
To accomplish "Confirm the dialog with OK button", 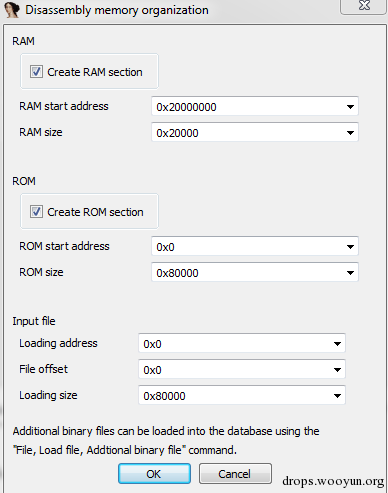I will (154, 473).
